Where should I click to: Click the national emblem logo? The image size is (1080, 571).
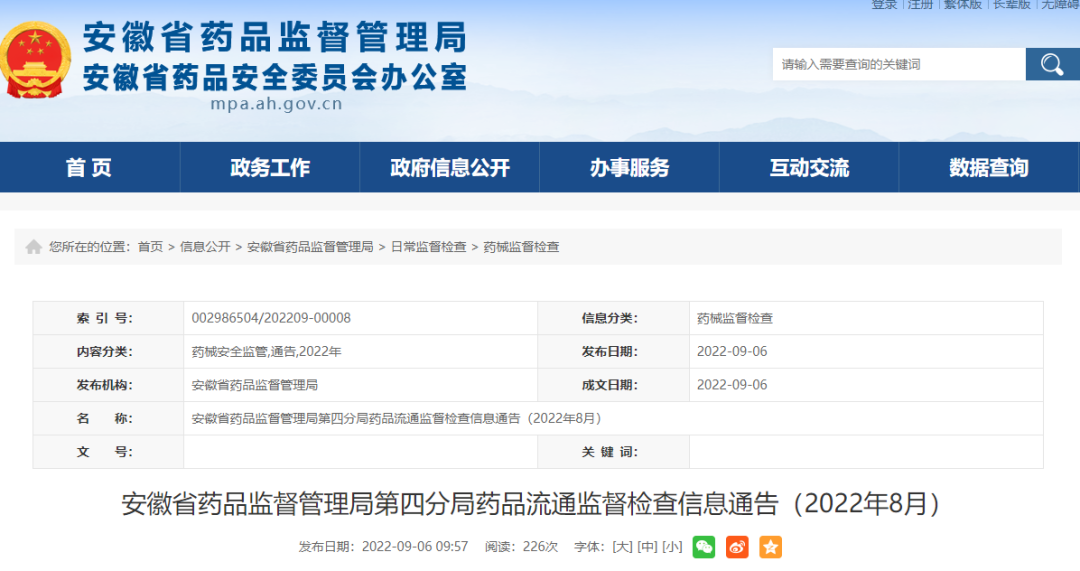coord(36,60)
